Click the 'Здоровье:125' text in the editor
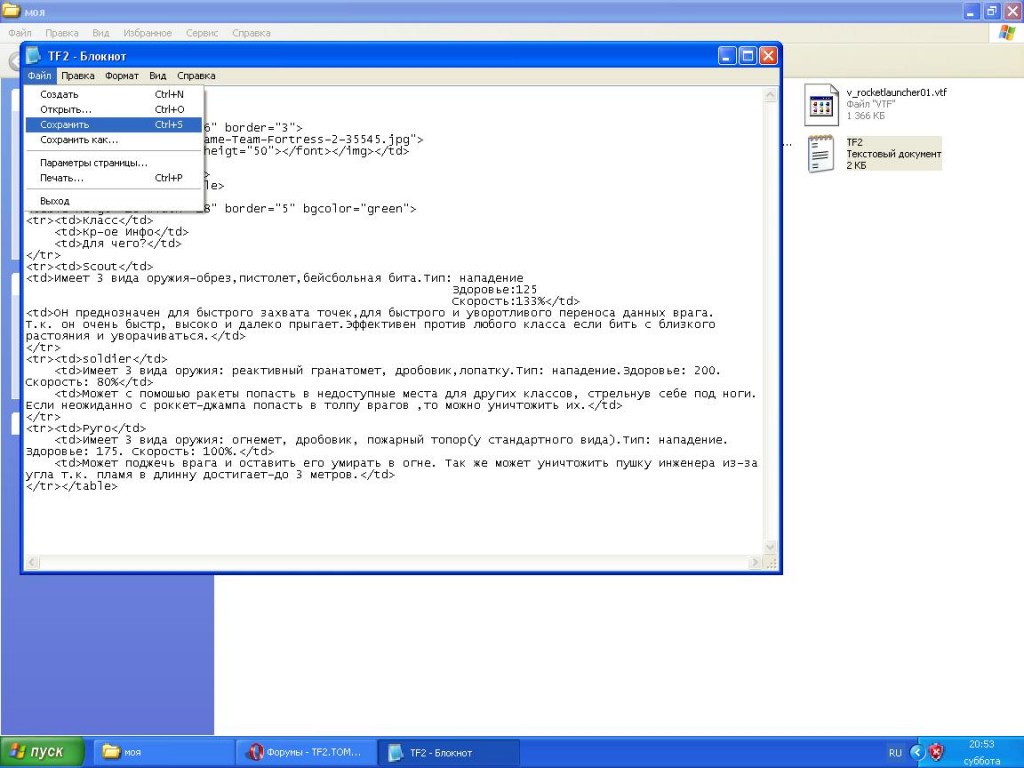Image resolution: width=1024 pixels, height=768 pixels. click(x=494, y=289)
